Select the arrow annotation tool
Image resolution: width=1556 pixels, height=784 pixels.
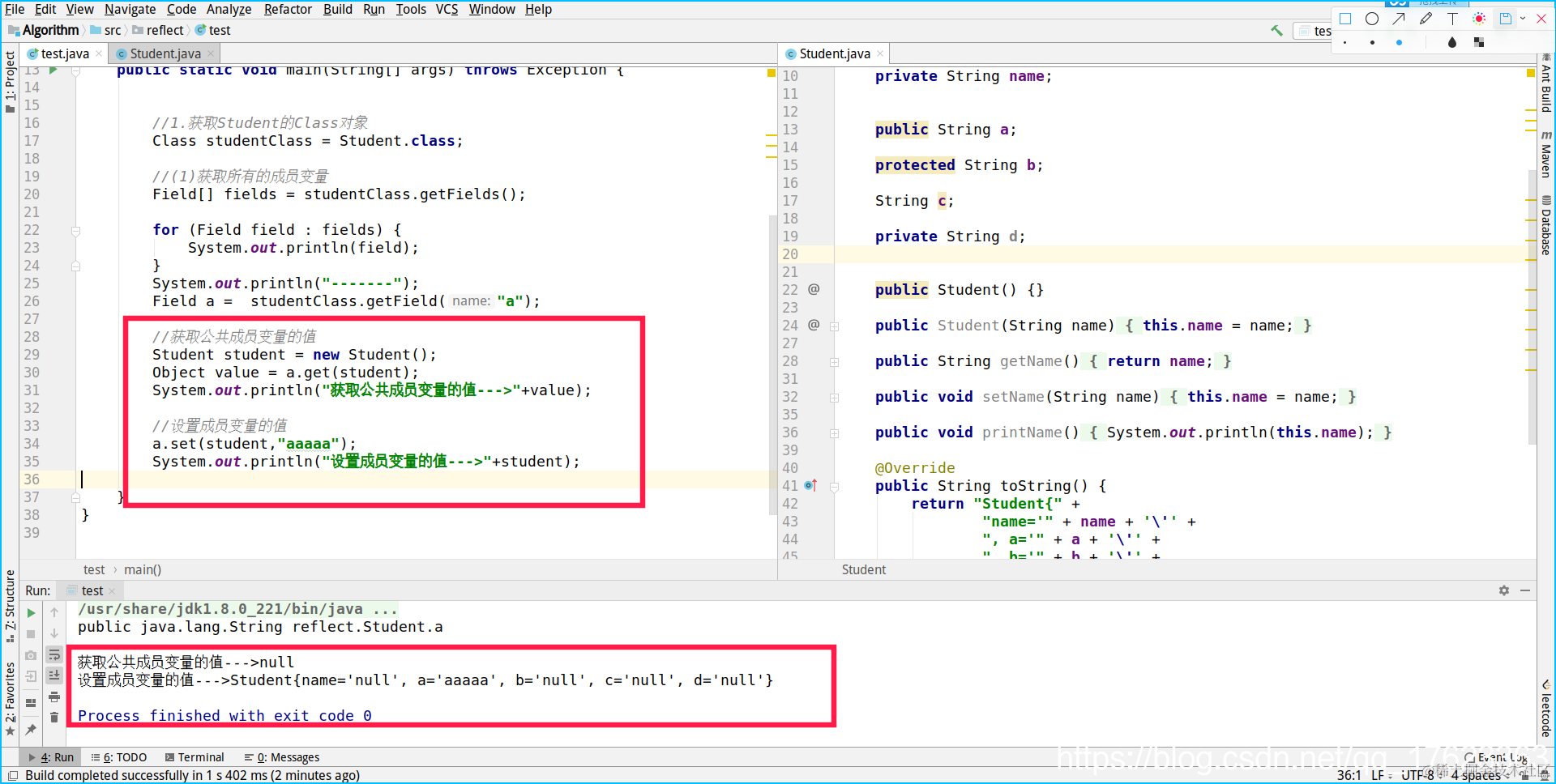pyautogui.click(x=1399, y=19)
